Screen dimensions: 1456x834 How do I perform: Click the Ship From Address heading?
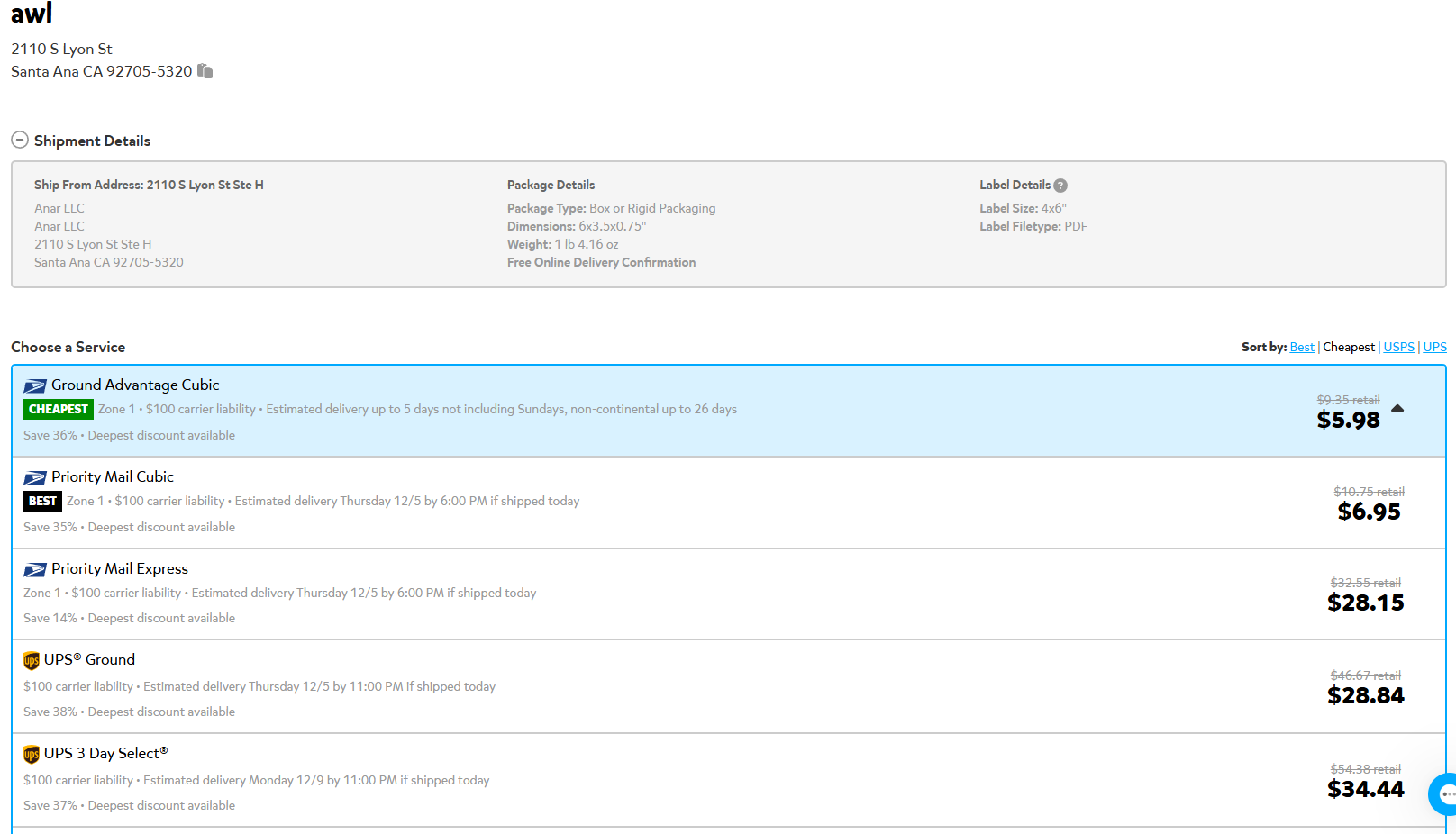[x=149, y=185]
